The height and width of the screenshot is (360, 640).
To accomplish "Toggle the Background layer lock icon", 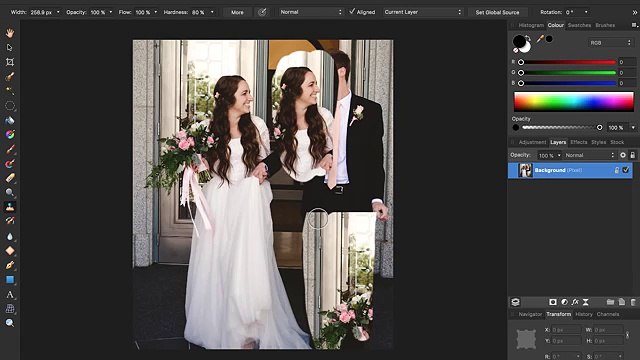I will pyautogui.click(x=617, y=170).
